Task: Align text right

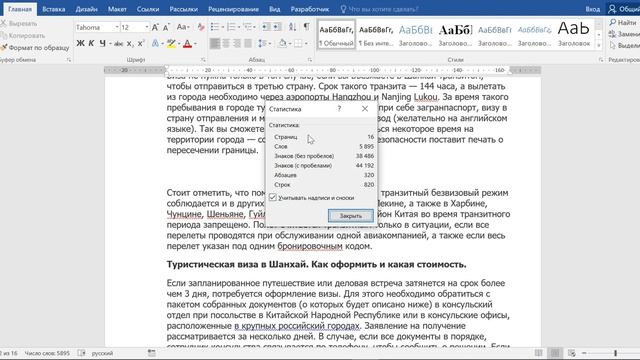Action: point(237,43)
